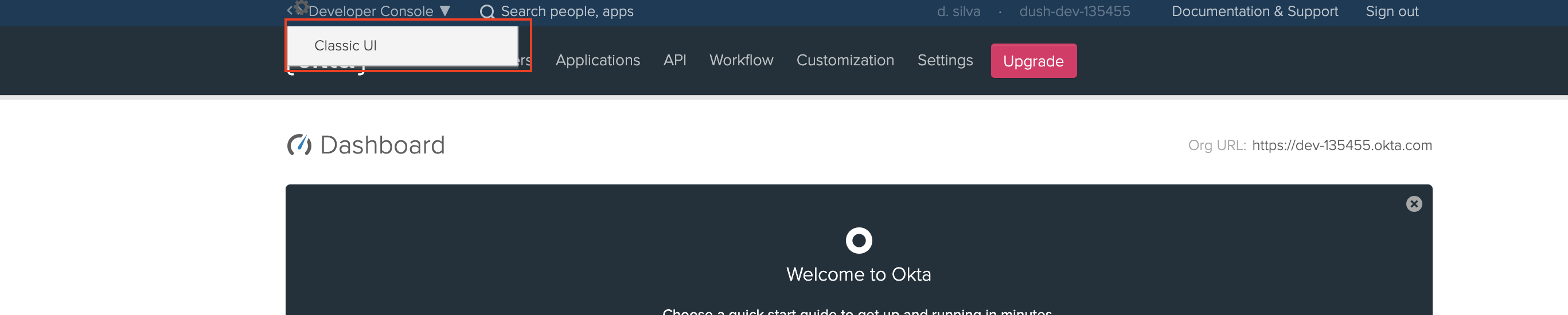
Task: Open the Applications menu
Action: pos(597,60)
